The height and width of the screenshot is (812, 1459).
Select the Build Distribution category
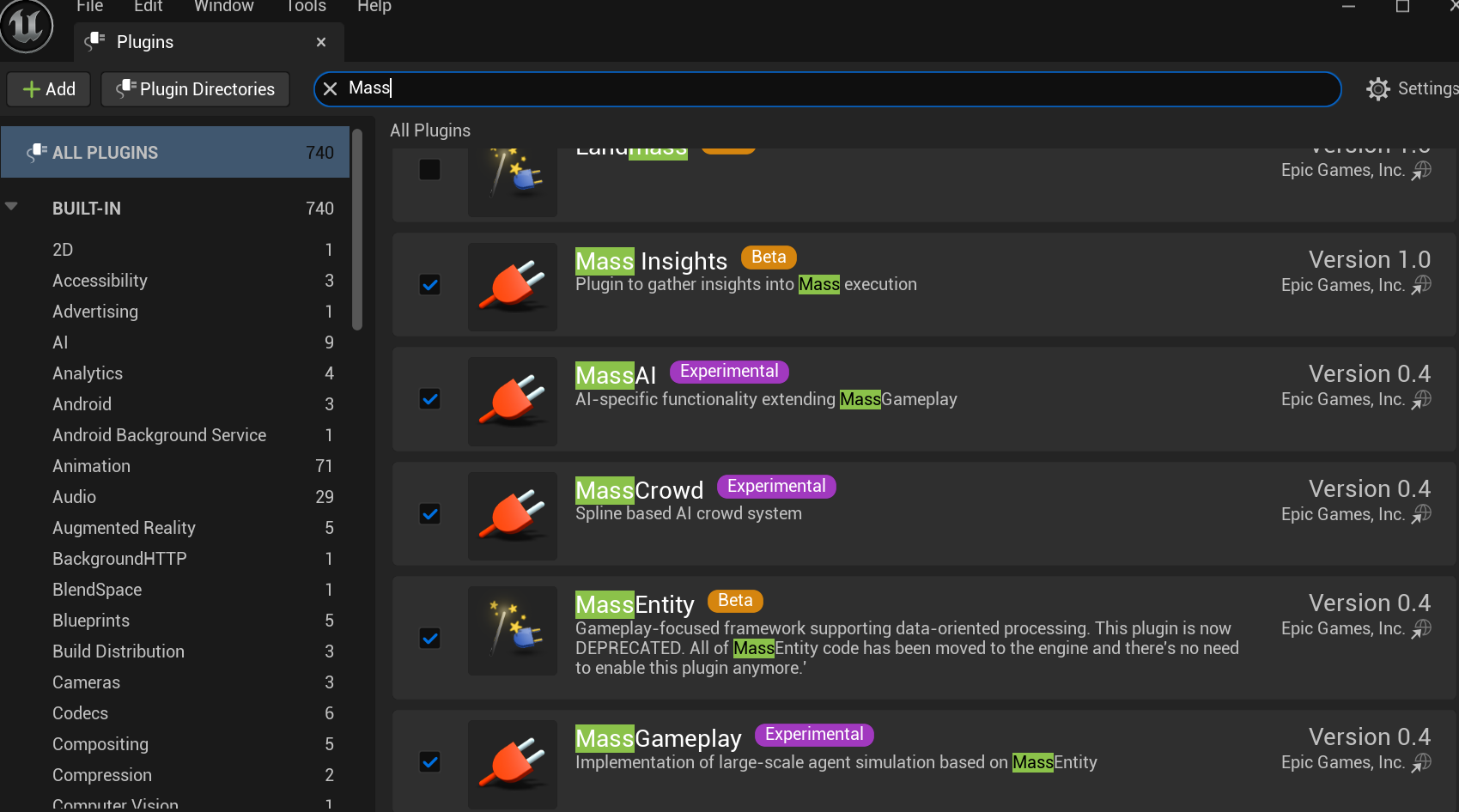[x=175, y=651]
